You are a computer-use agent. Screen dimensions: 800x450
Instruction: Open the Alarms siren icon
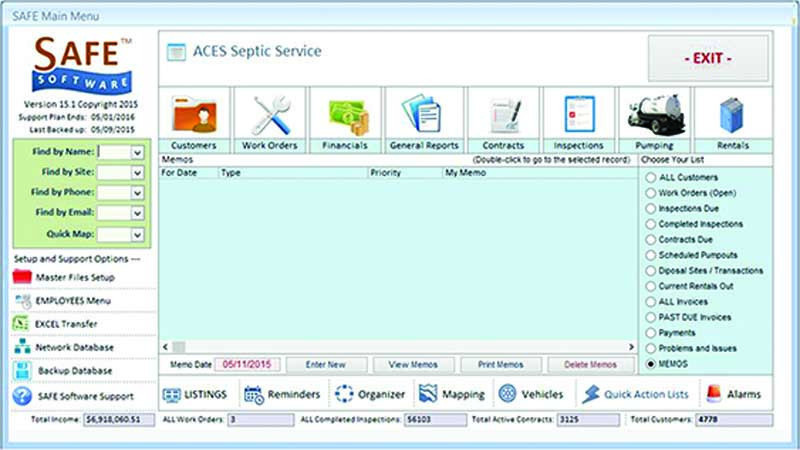(714, 393)
